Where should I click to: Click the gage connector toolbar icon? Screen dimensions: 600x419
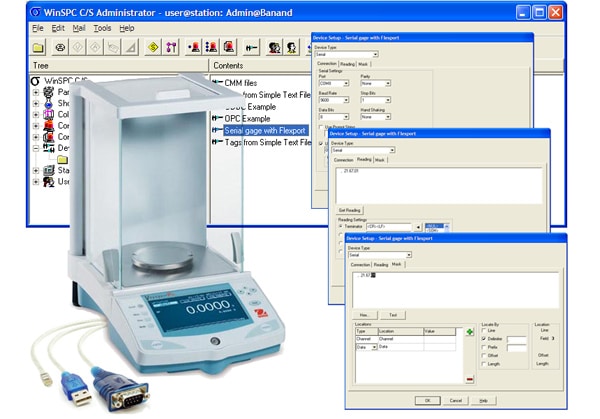pyautogui.click(x=251, y=47)
